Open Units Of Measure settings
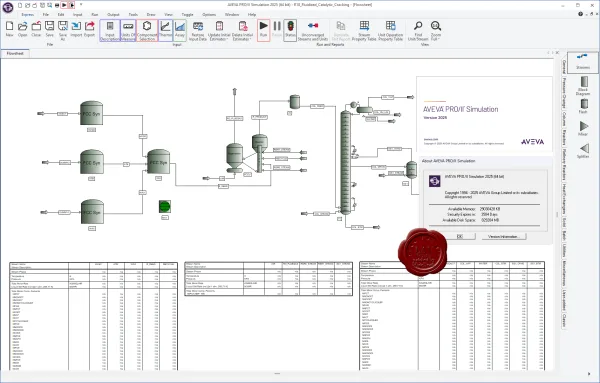 point(128,31)
